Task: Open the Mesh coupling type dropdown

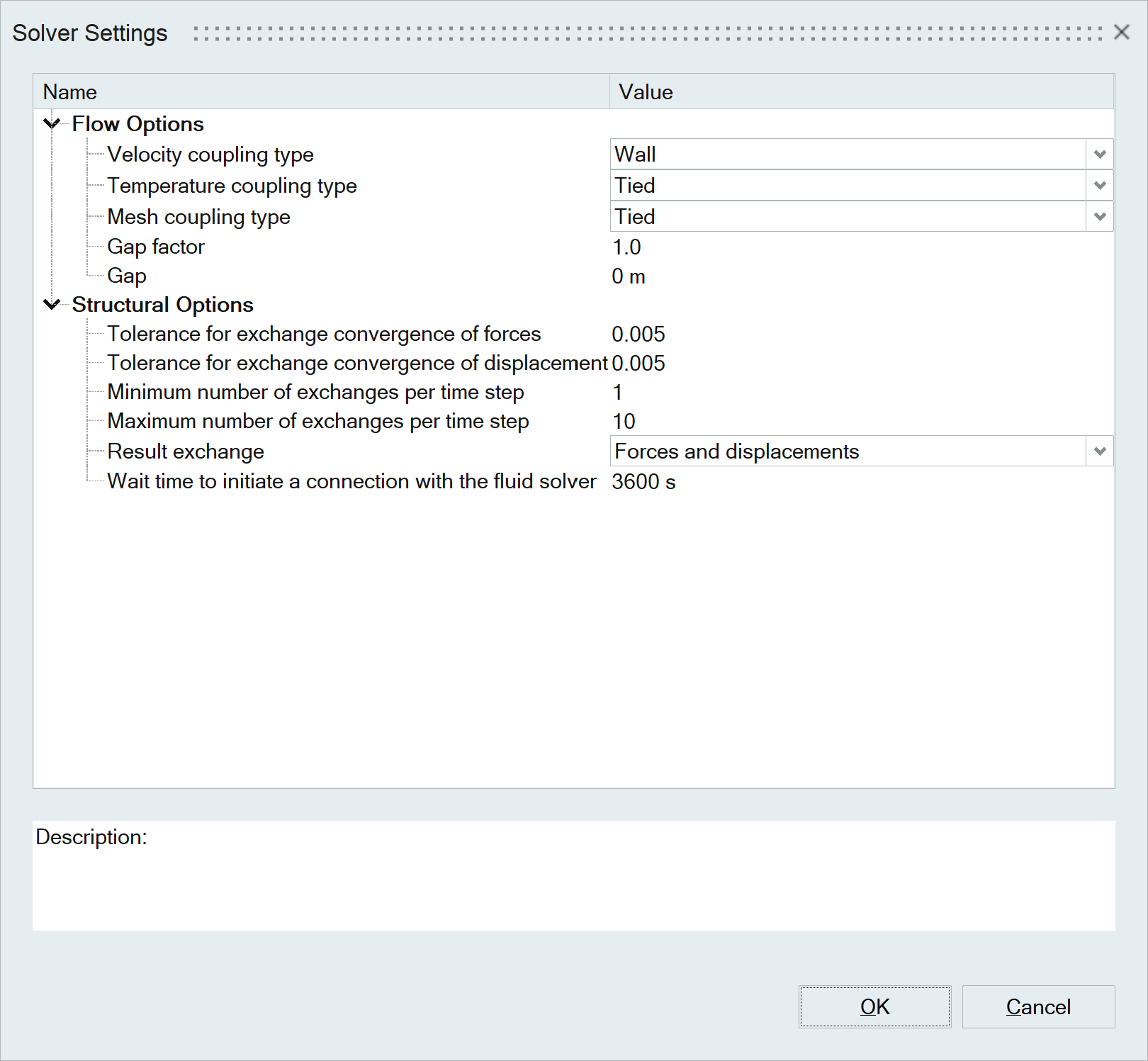Action: click(x=1099, y=217)
